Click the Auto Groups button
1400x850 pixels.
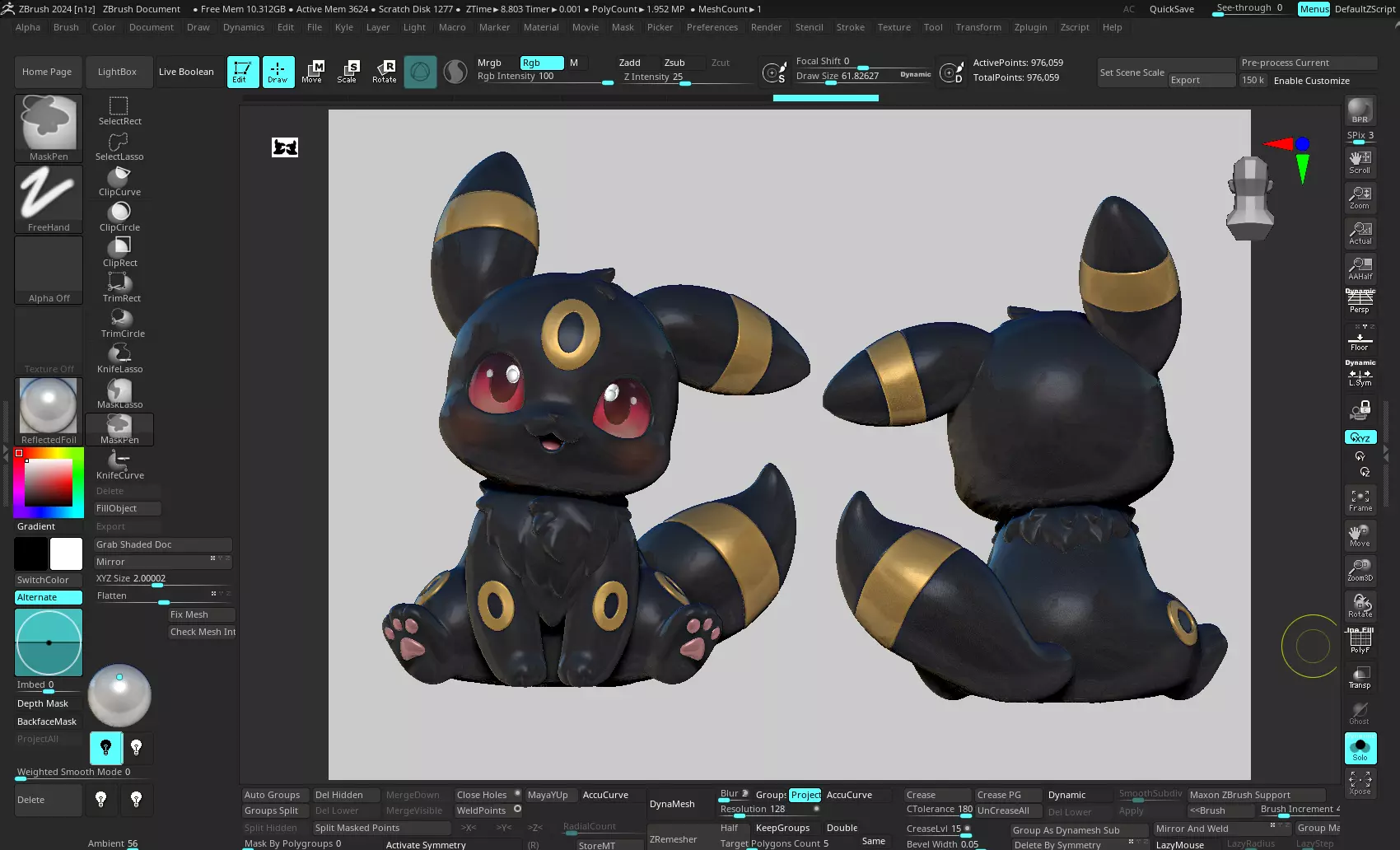point(275,795)
